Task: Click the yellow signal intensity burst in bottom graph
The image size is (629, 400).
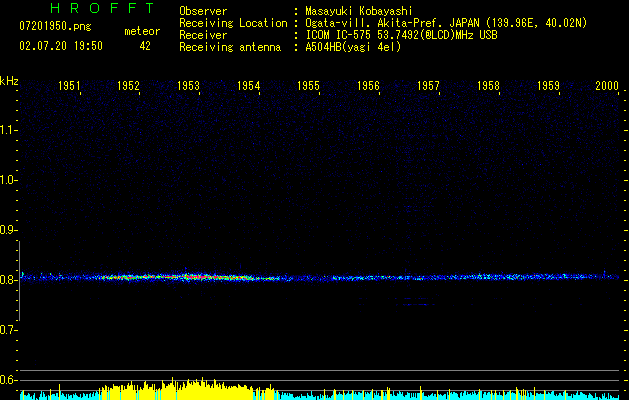Action: pos(187,389)
